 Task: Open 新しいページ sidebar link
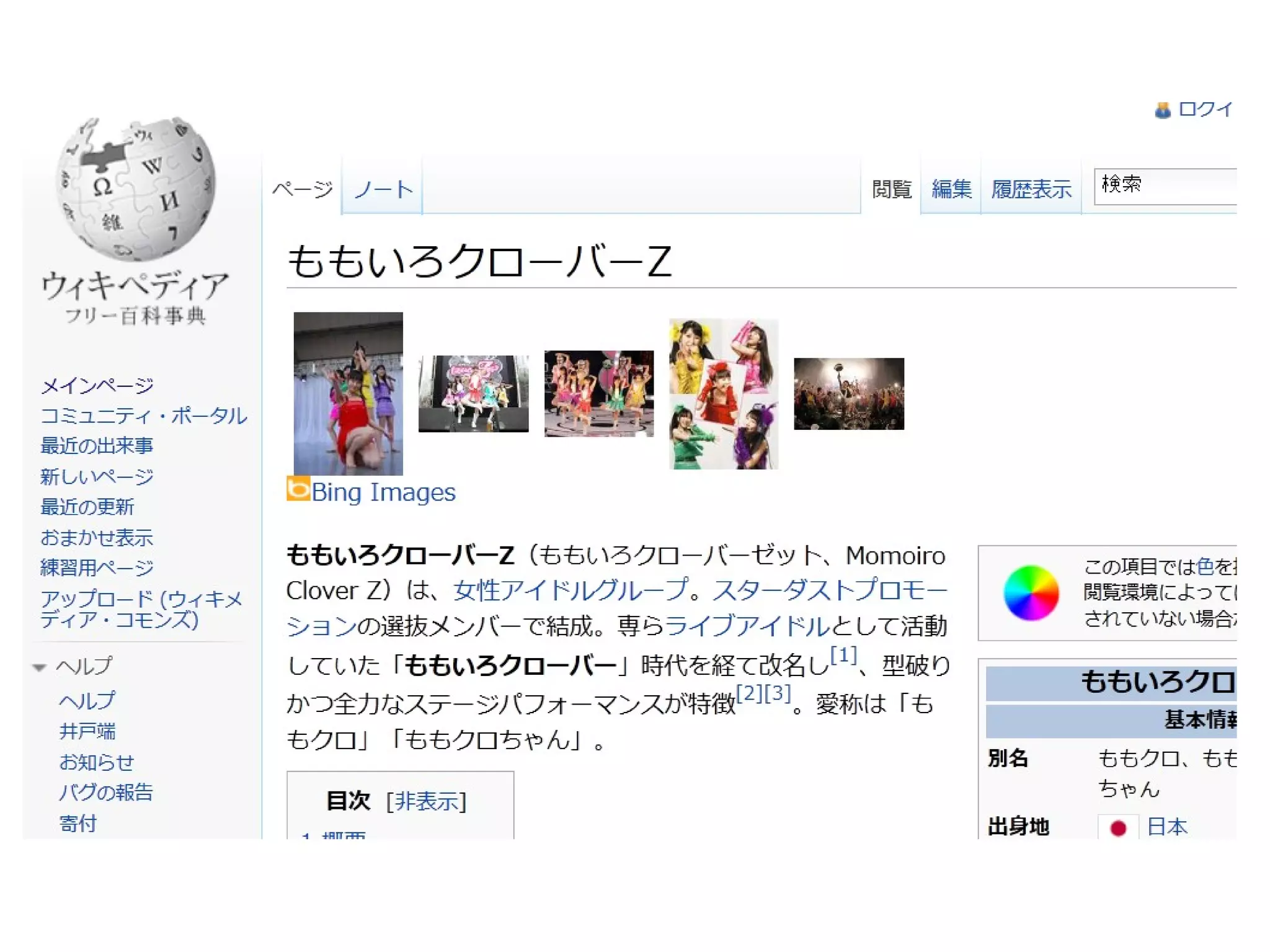97,476
